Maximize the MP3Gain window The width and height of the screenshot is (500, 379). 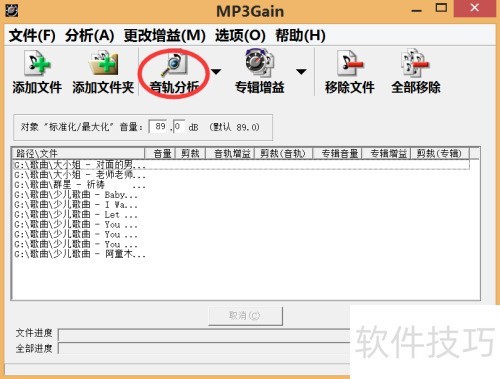tap(441, 8)
